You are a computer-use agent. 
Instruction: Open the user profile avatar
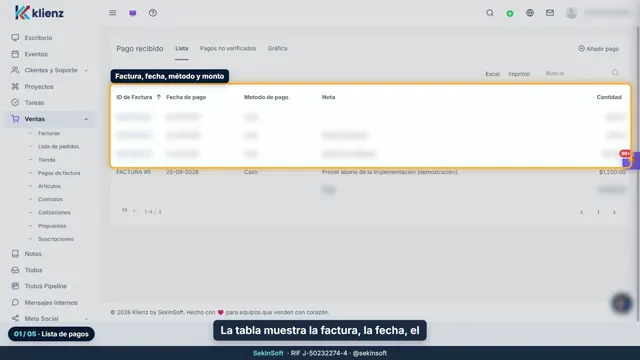tap(571, 13)
